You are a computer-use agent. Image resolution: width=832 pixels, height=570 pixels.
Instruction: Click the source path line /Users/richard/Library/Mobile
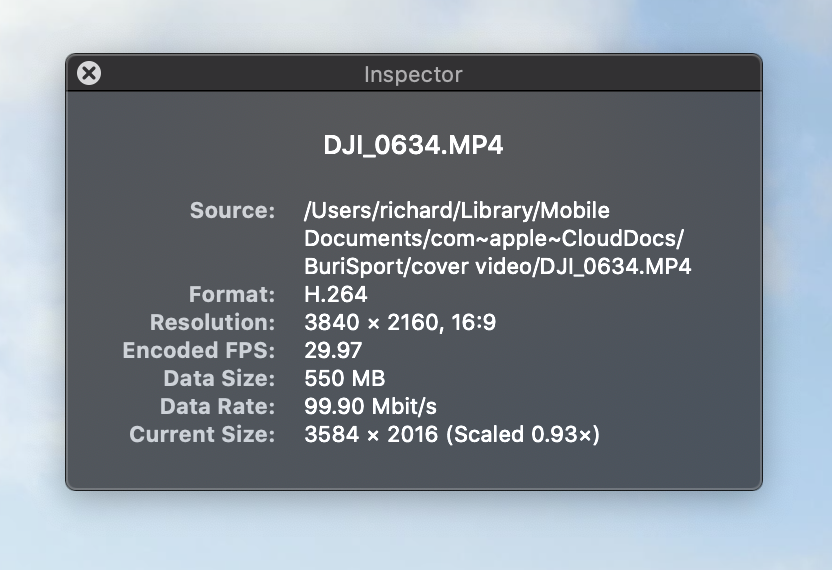(x=457, y=211)
